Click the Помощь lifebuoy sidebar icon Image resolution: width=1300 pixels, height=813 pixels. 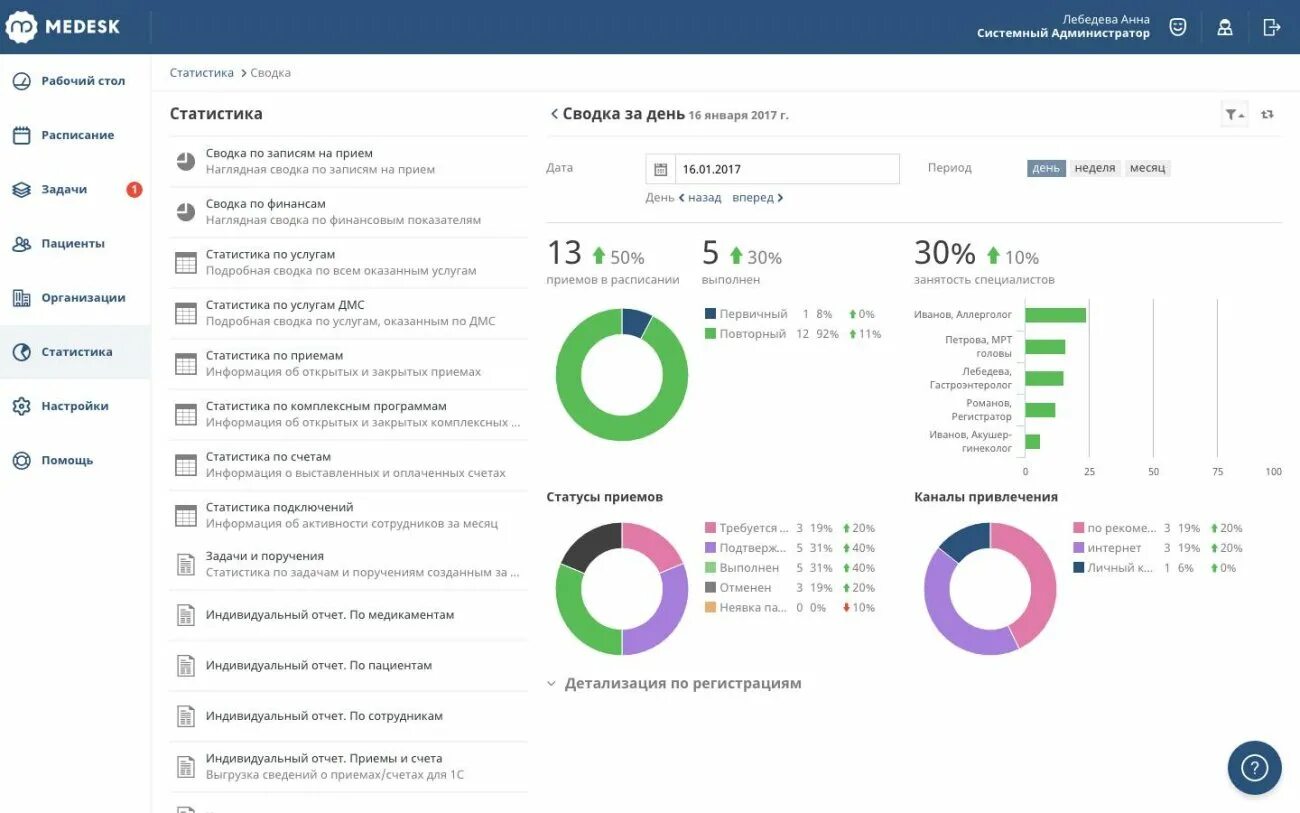[x=21, y=460]
